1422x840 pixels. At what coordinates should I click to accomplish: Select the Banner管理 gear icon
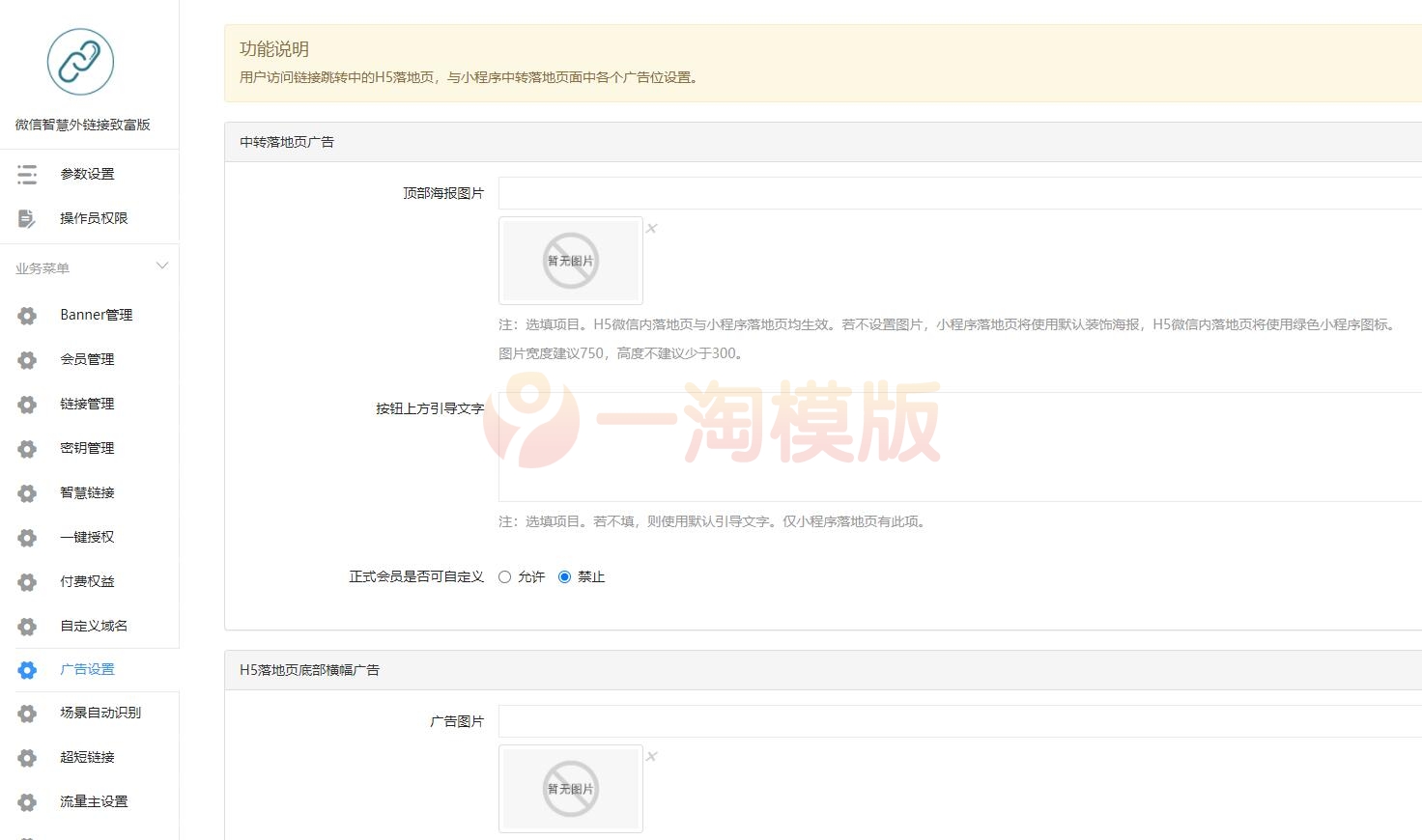pyautogui.click(x=26, y=315)
